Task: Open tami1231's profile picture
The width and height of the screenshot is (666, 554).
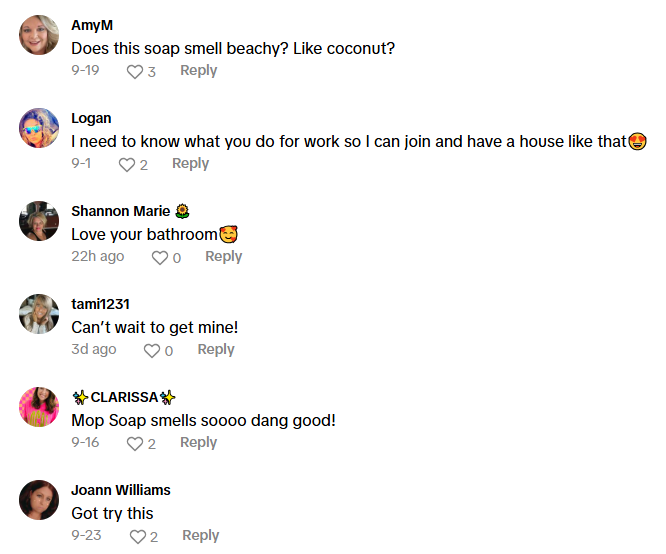Action: point(39,314)
